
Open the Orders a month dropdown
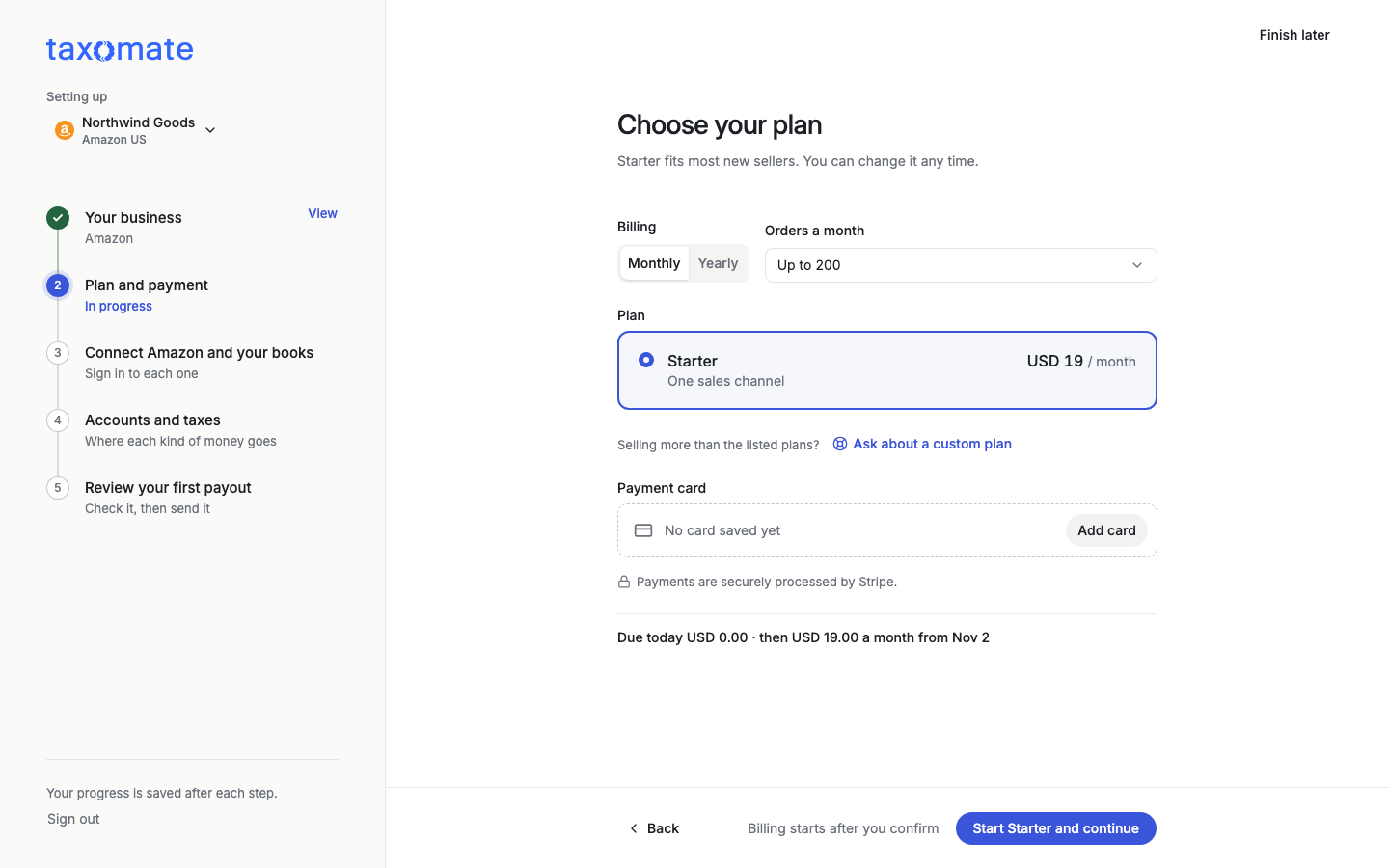961,265
